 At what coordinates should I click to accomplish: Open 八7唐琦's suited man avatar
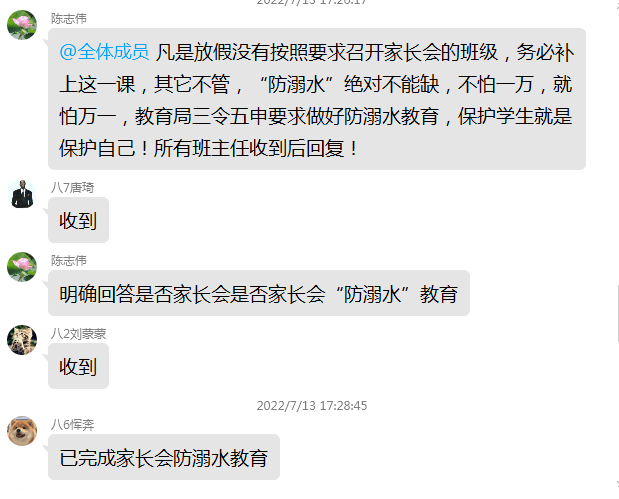[22, 194]
